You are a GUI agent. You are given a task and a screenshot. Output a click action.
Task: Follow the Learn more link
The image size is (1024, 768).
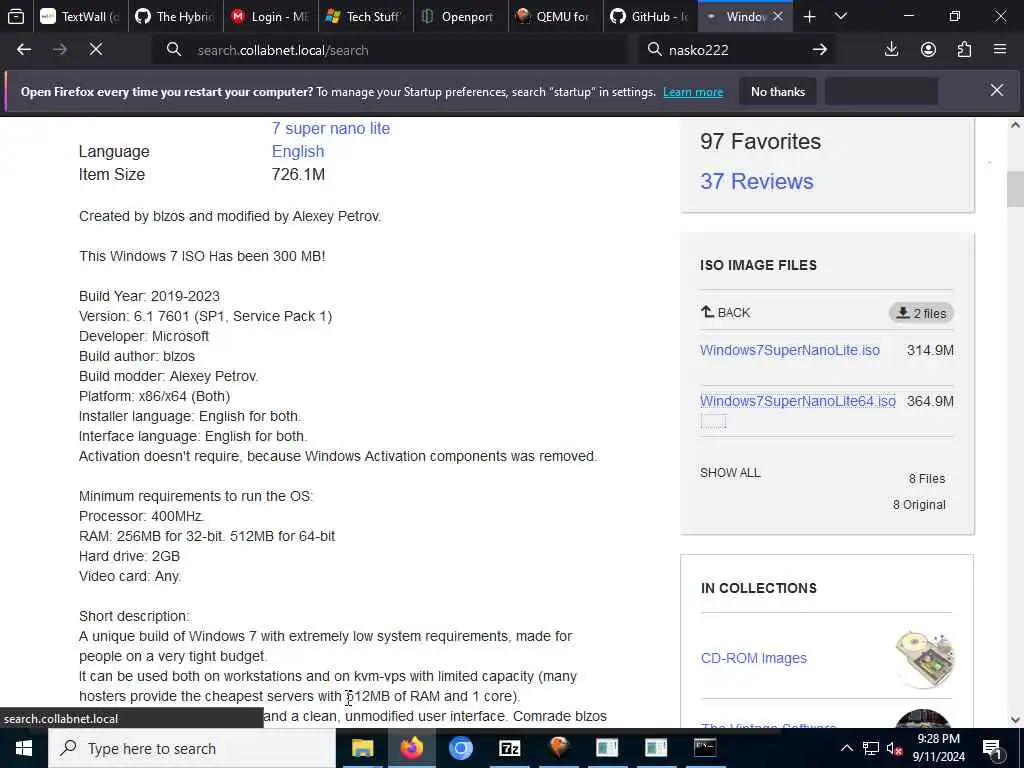[x=693, y=92]
